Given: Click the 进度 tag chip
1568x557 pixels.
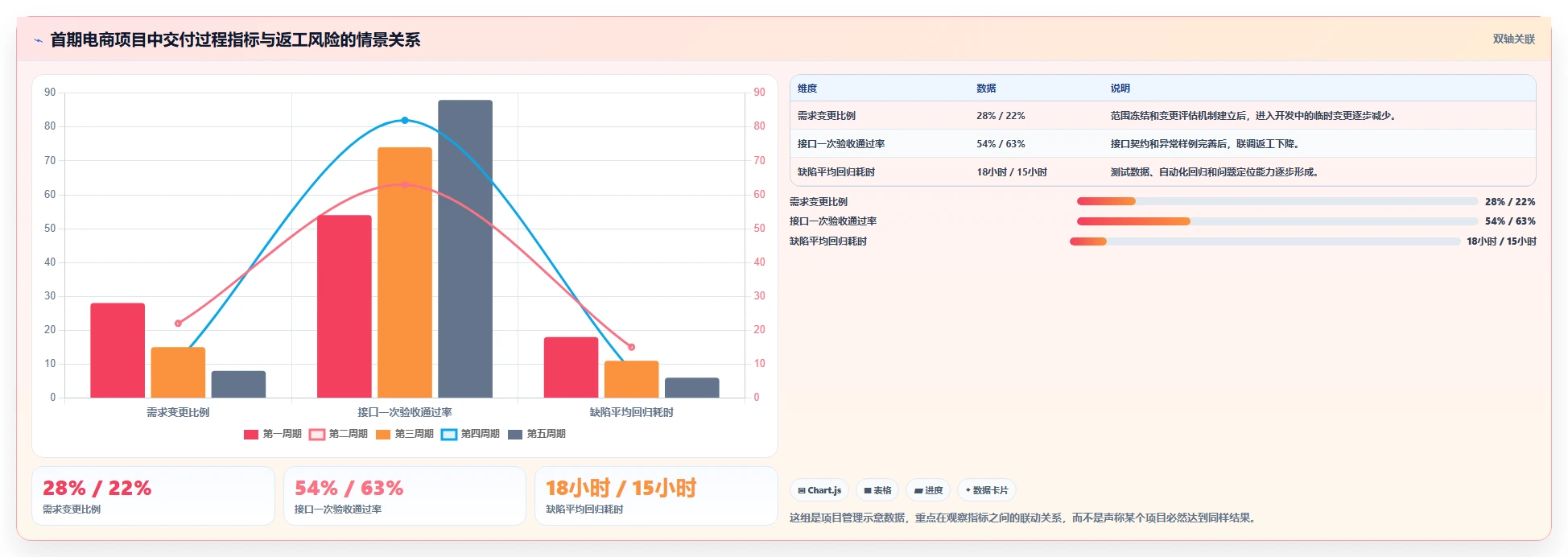Looking at the screenshot, I should coord(928,490).
